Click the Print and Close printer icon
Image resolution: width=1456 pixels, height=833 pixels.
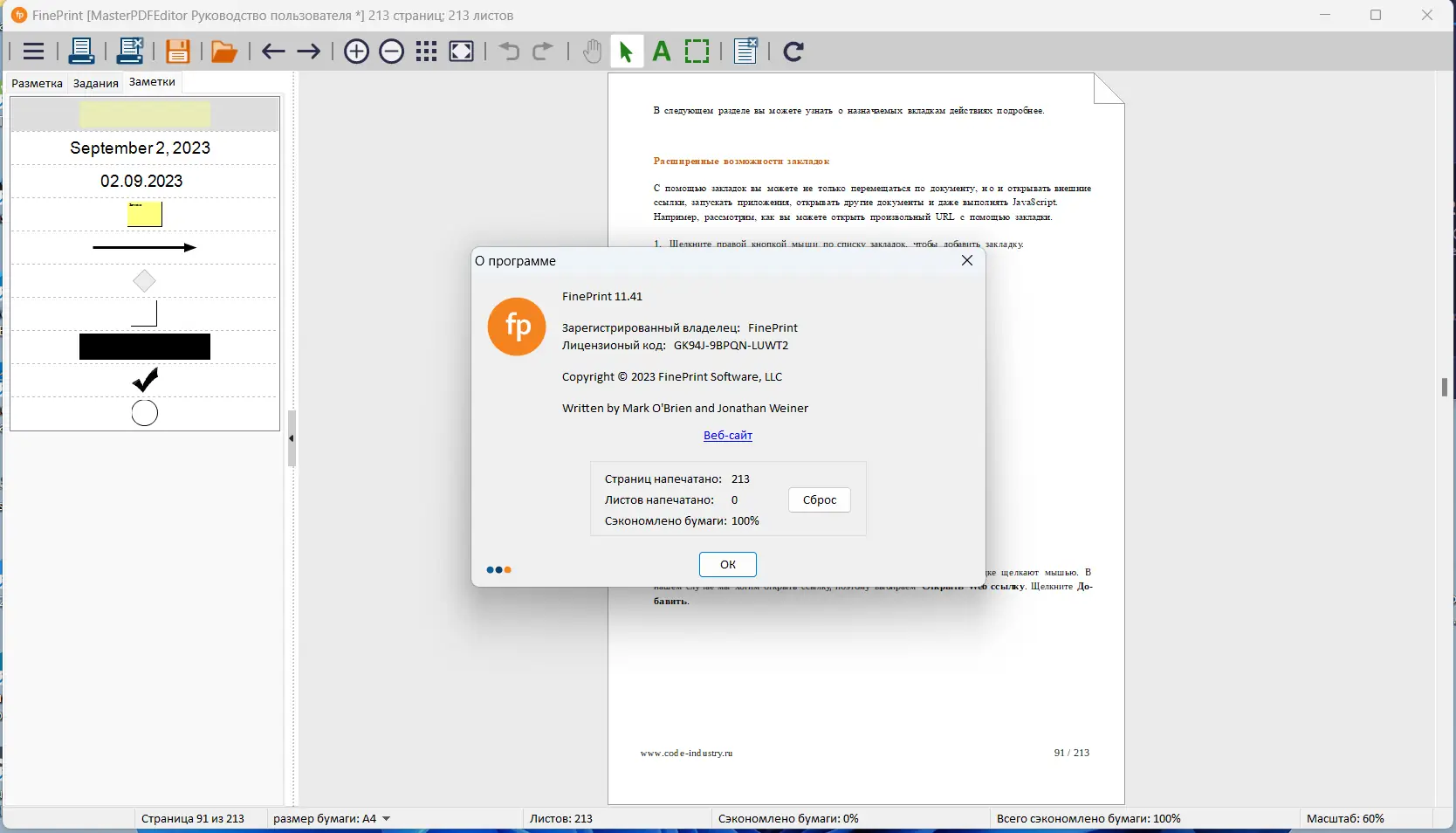coord(130,52)
